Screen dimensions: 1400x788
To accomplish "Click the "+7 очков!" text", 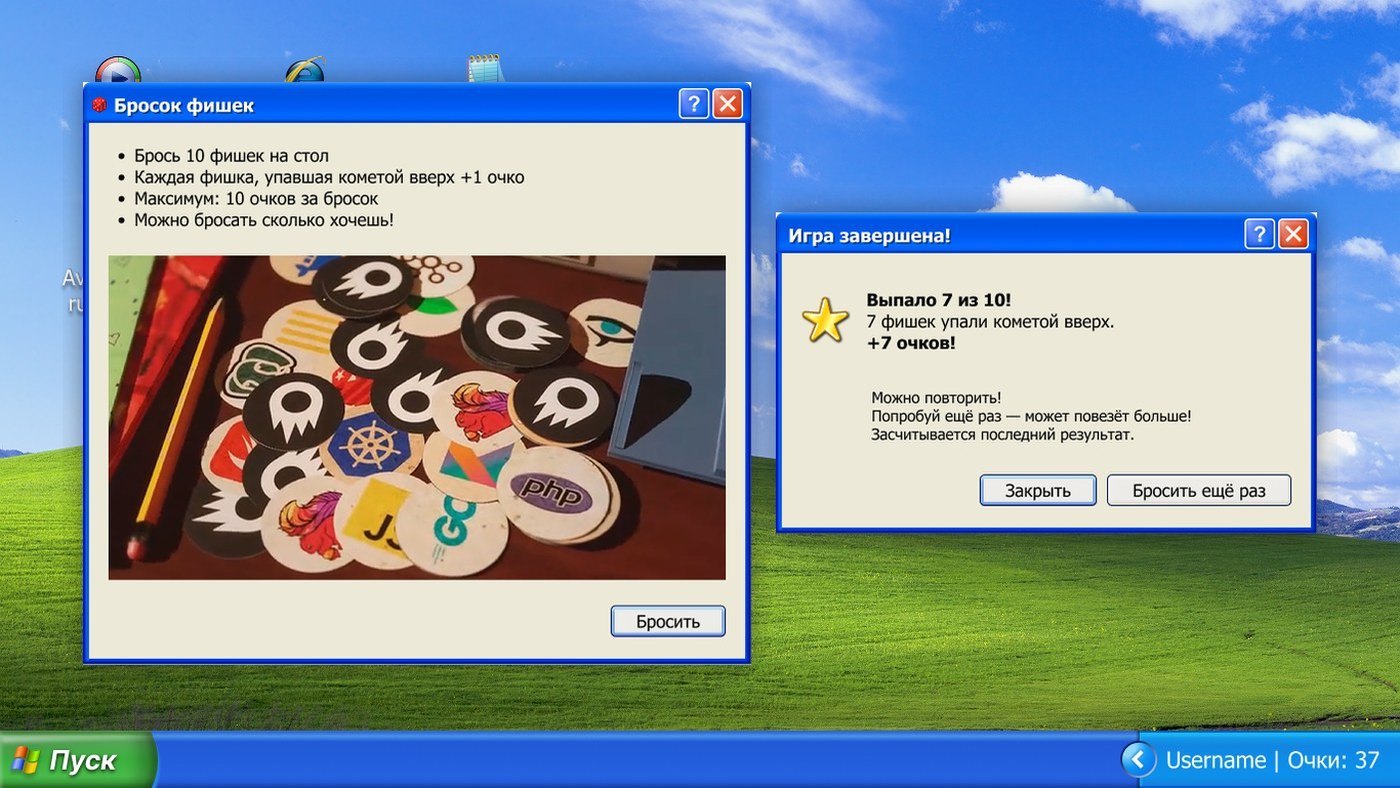I will point(911,344).
